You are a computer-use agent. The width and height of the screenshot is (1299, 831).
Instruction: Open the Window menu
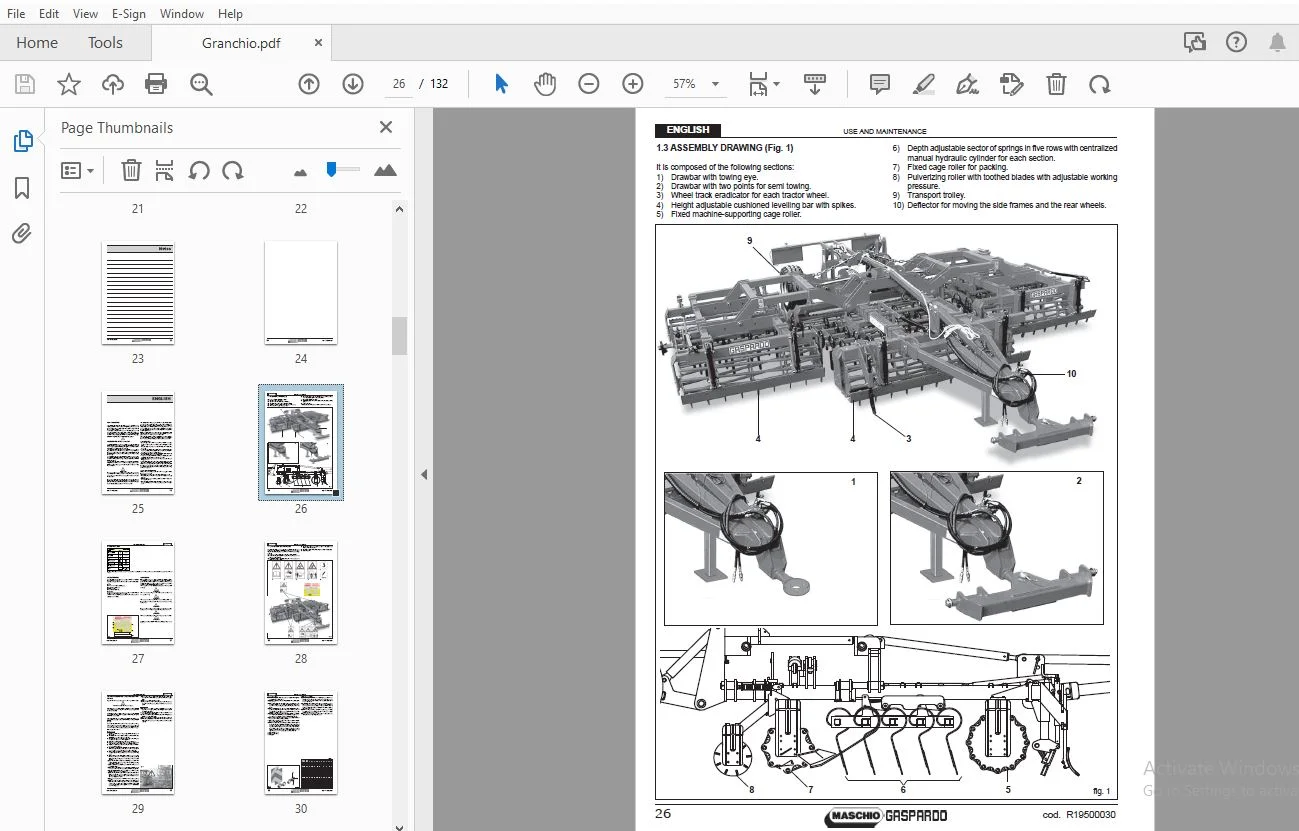tap(182, 14)
